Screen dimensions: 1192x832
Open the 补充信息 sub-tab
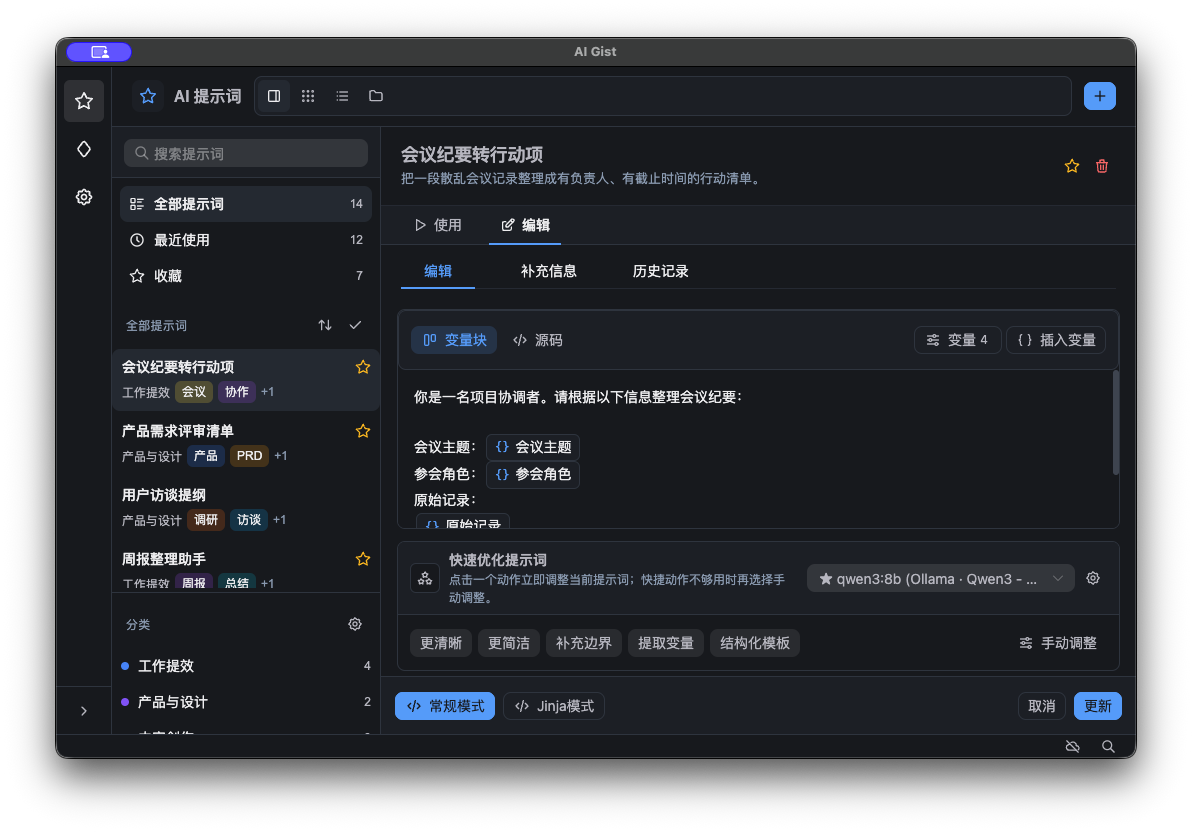(548, 272)
